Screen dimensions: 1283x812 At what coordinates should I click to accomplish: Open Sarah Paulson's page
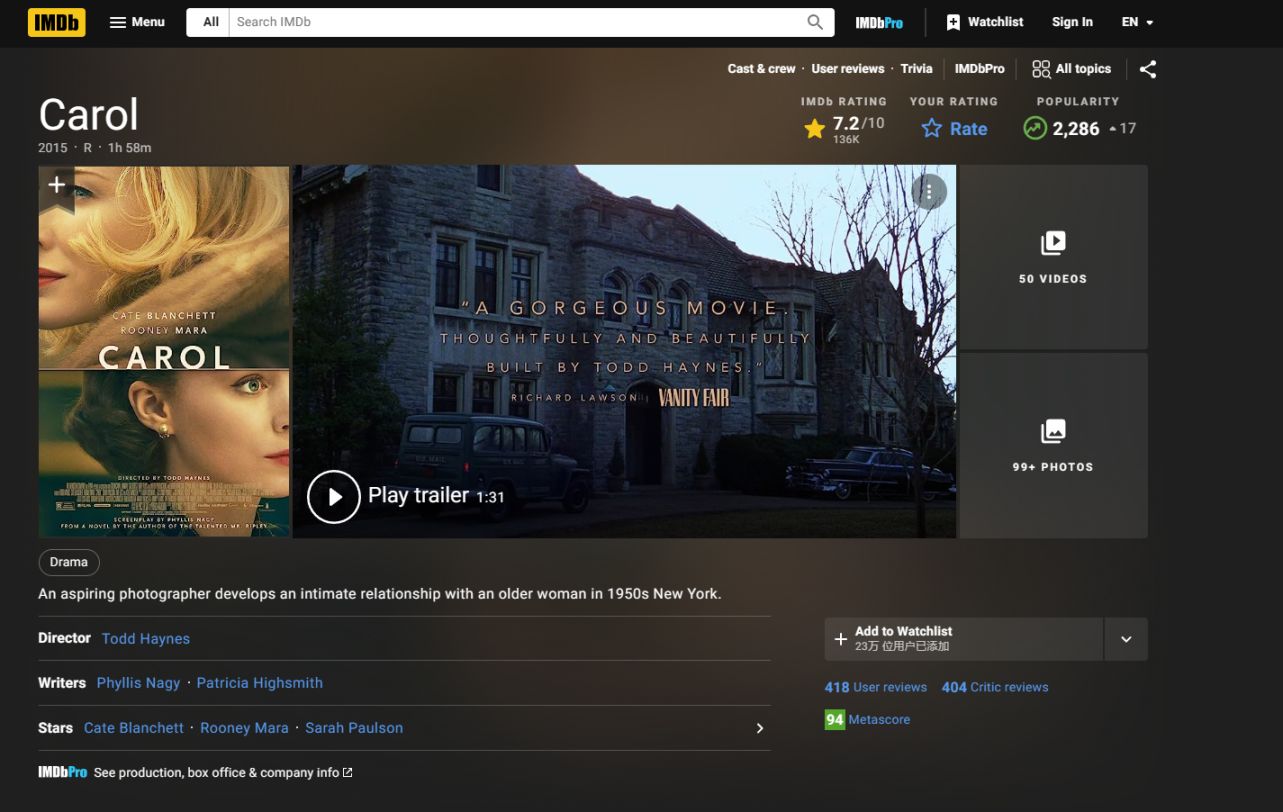(354, 728)
